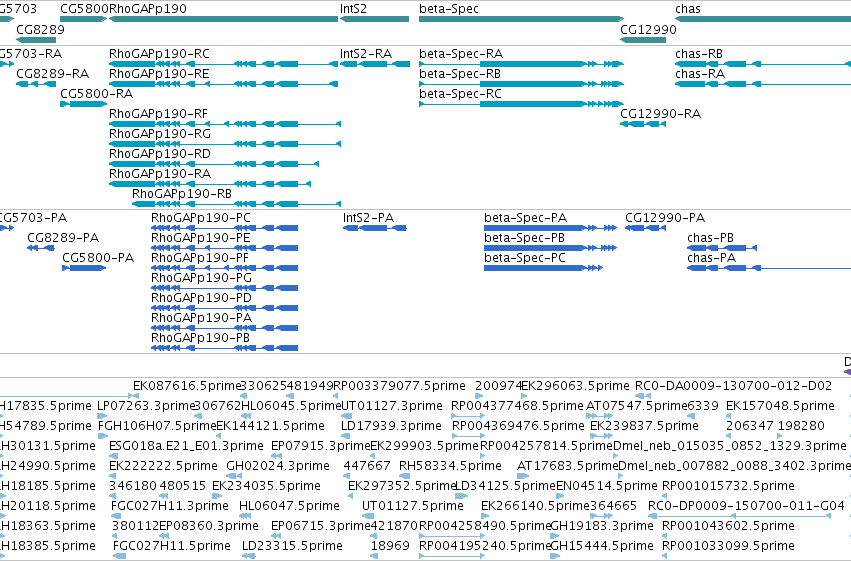Select clone RC0-DP0009-150700-011-G04
851x561 pixels.
pos(746,507)
